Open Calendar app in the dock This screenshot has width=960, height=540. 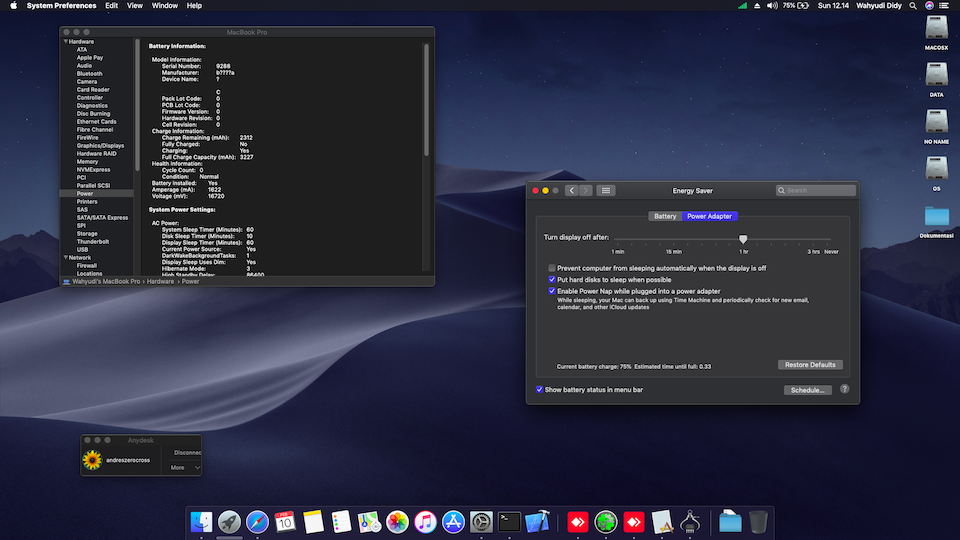285,522
